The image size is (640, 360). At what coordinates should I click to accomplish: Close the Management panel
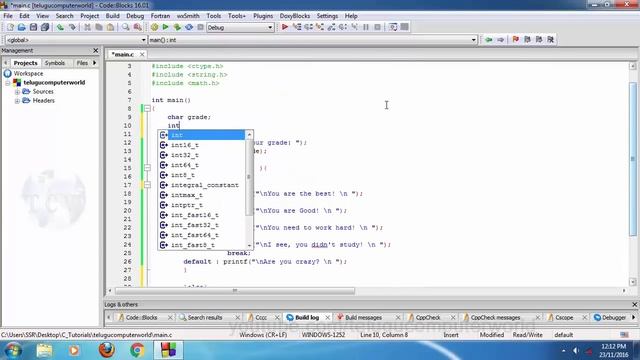tap(96, 51)
